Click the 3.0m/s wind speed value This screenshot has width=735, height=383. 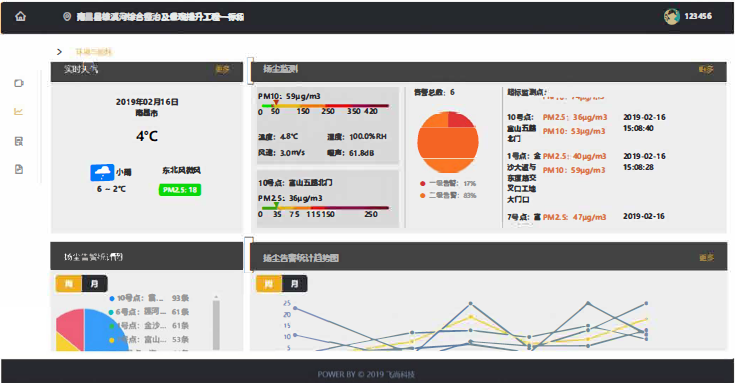coord(292,153)
